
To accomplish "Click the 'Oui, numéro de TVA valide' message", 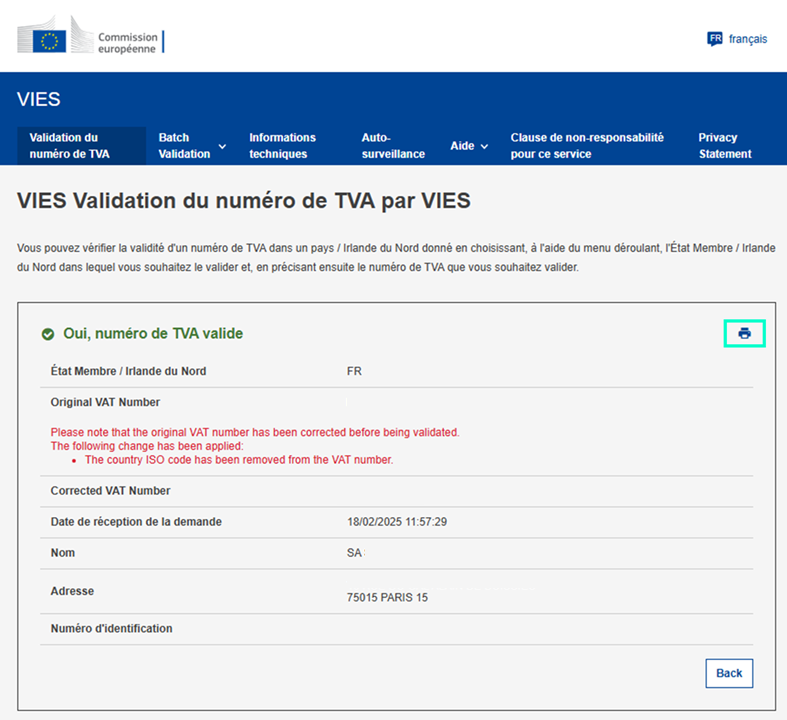I will [x=153, y=334].
